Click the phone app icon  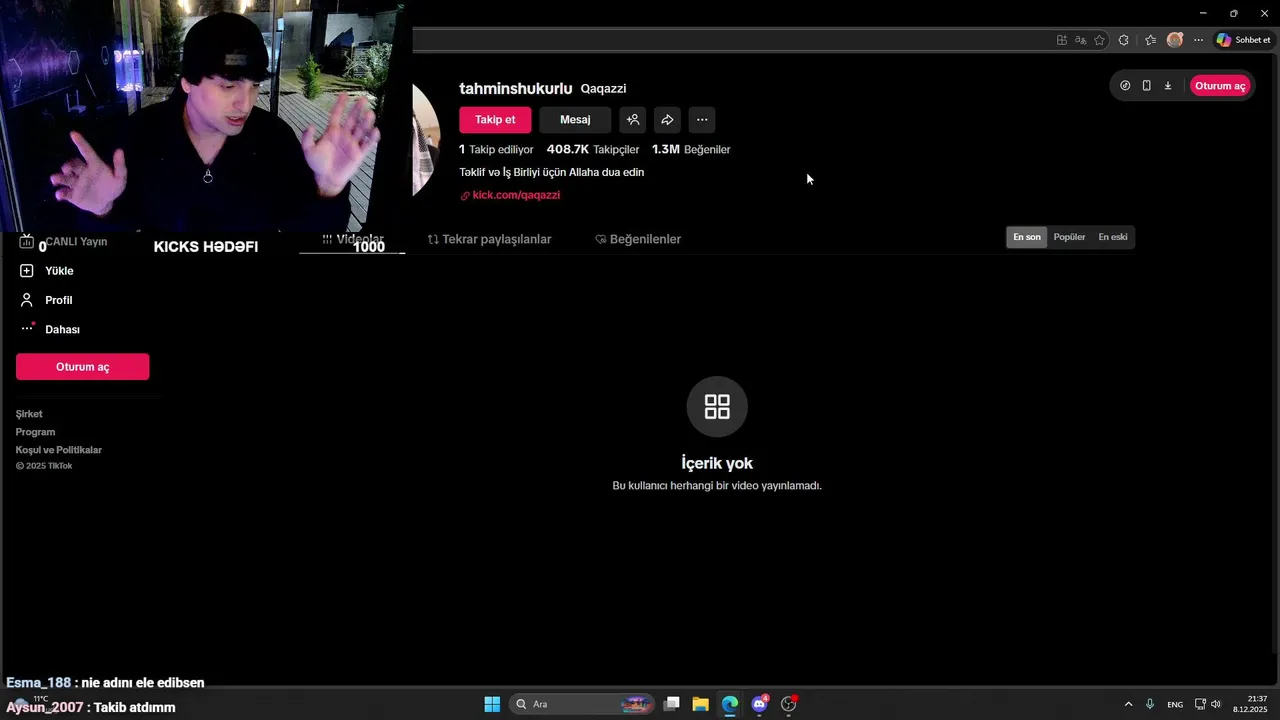(1146, 86)
